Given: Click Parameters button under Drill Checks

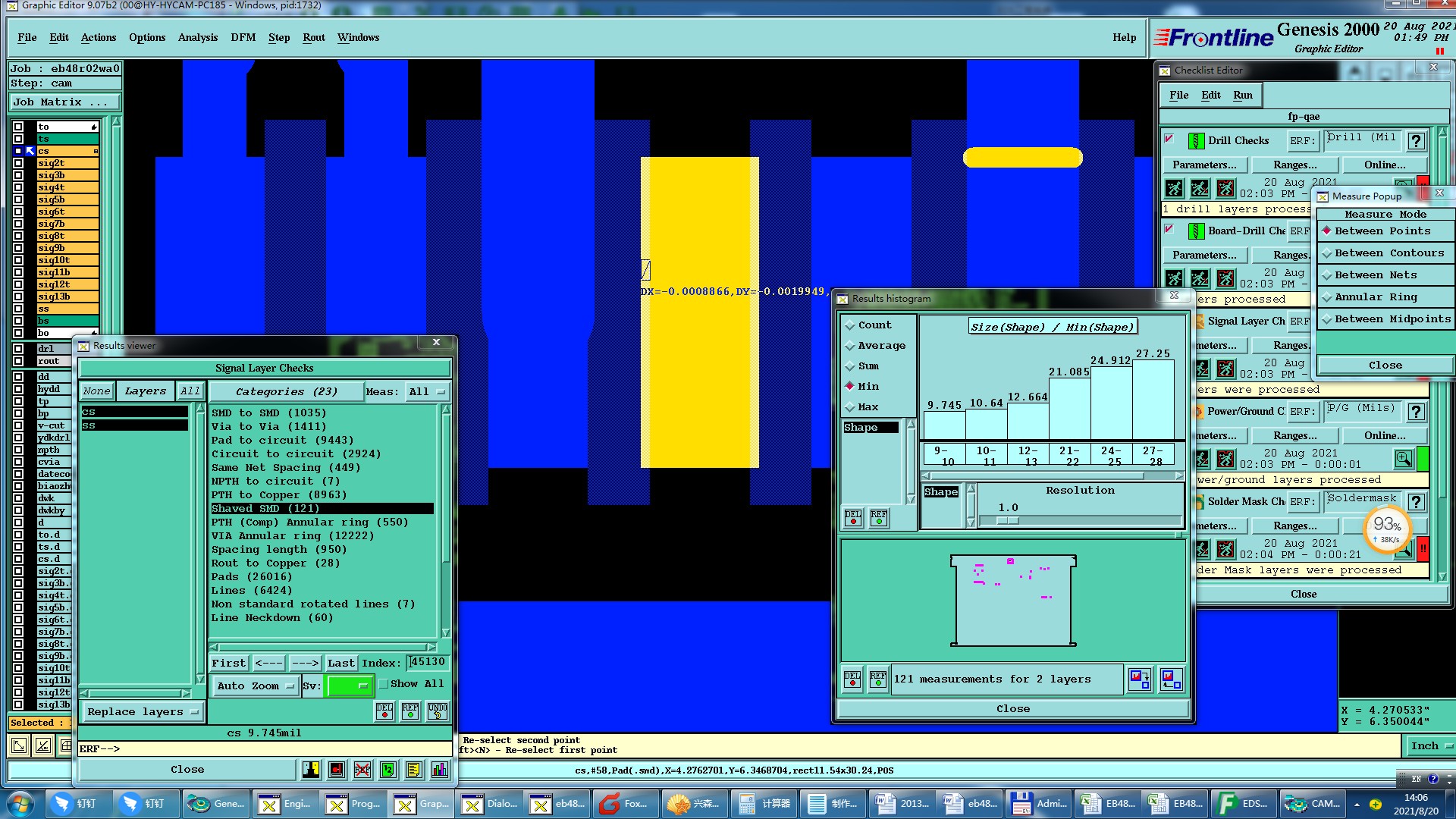Looking at the screenshot, I should [x=1204, y=165].
